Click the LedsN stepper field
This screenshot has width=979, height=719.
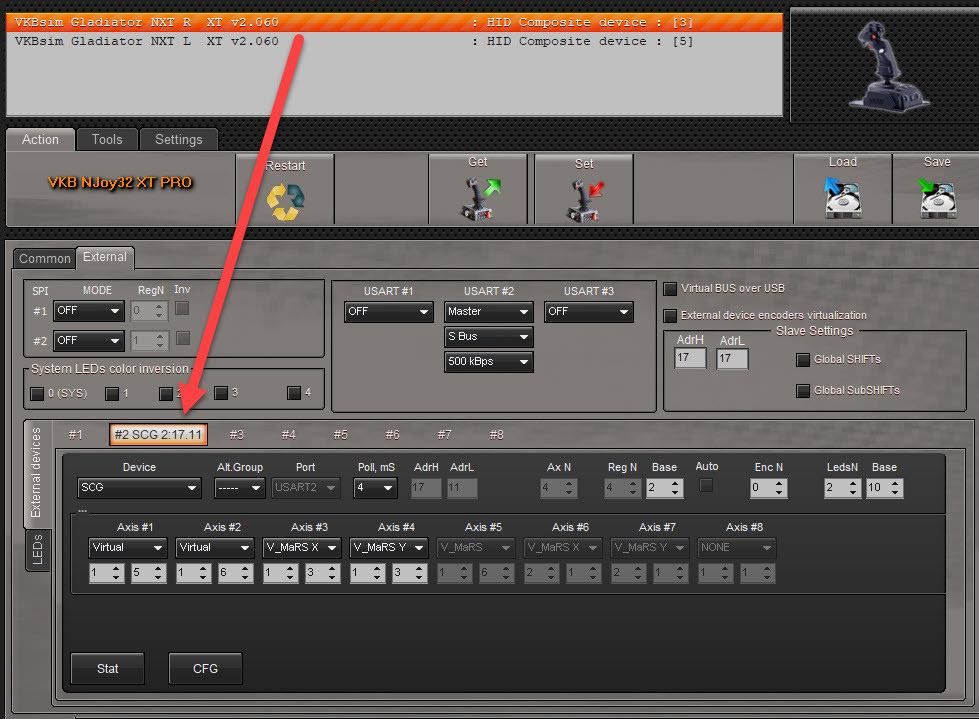click(x=842, y=487)
